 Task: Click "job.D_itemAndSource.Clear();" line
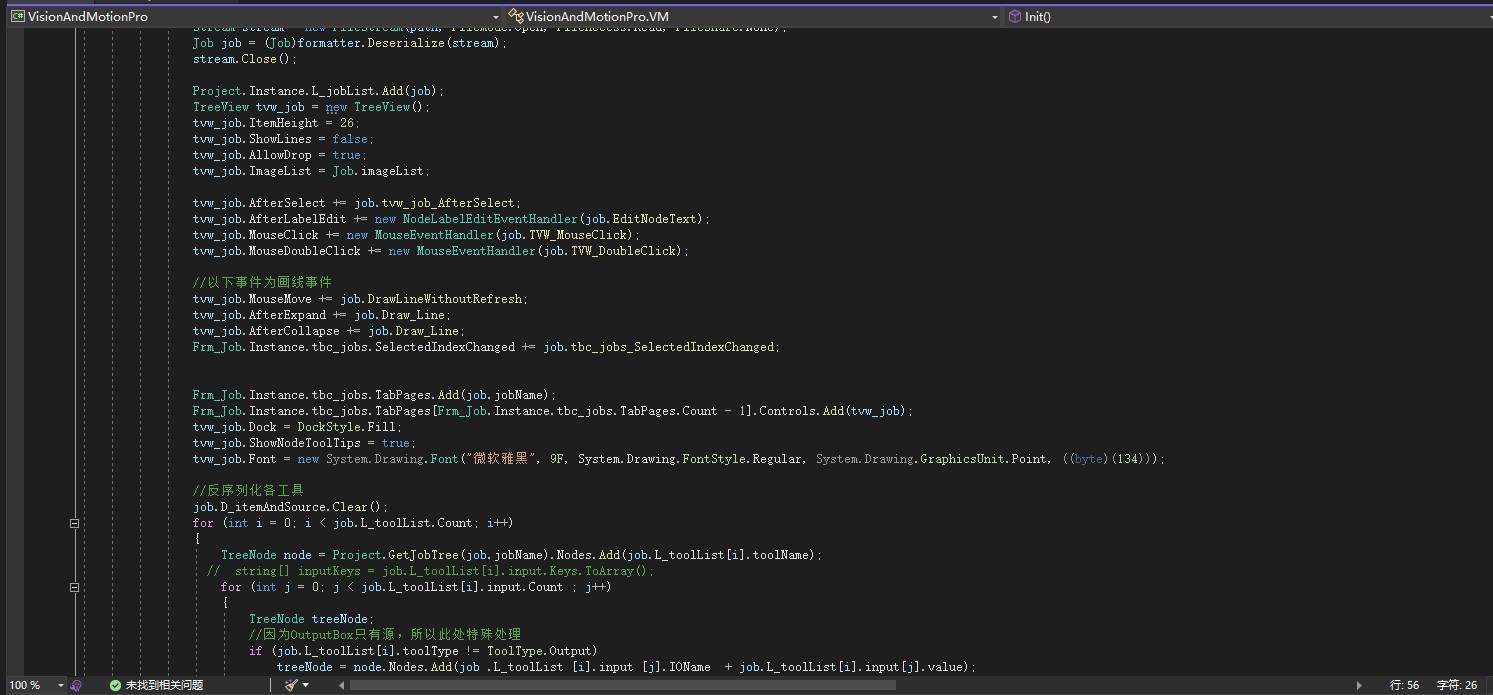tap(290, 507)
